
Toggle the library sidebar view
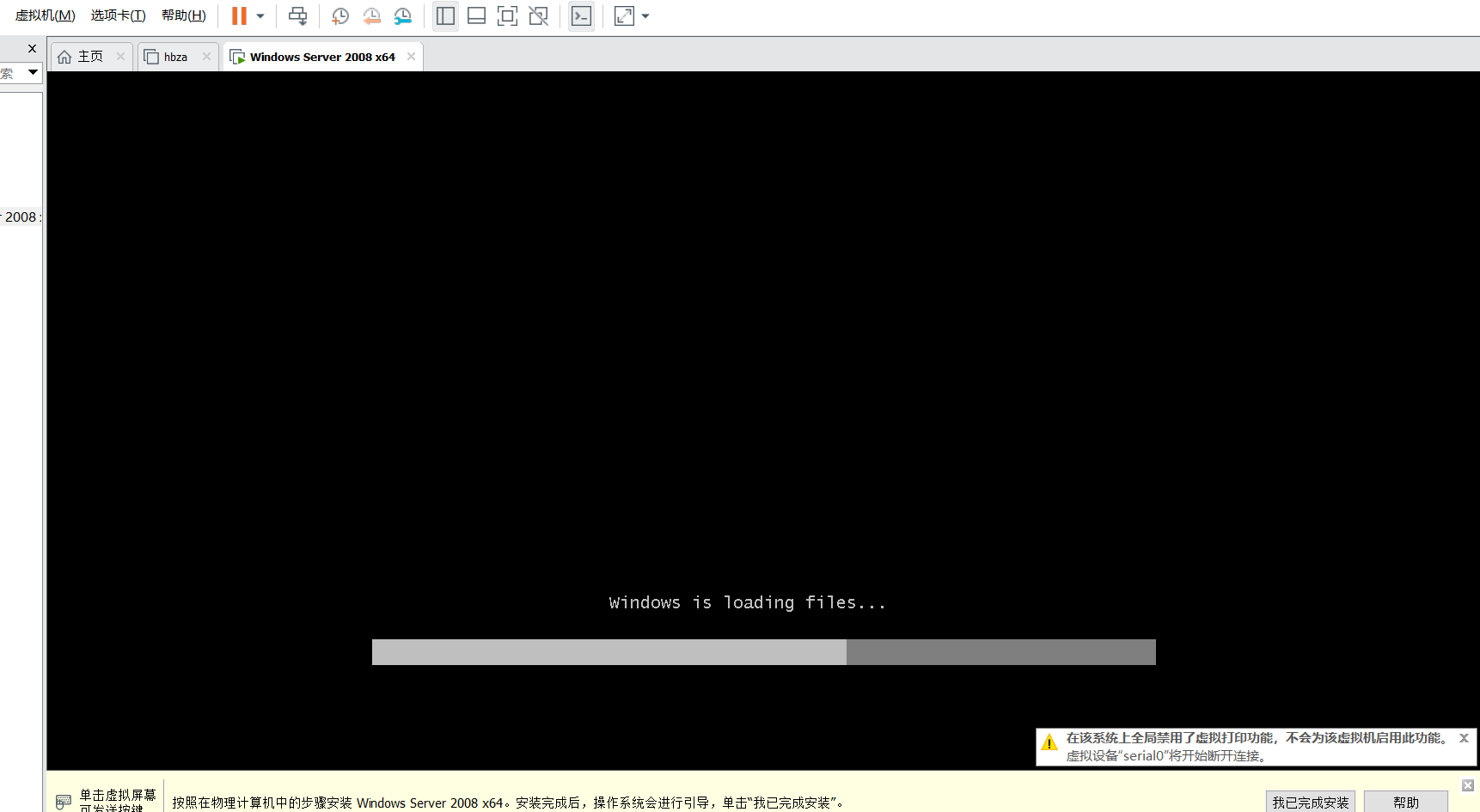(x=445, y=15)
